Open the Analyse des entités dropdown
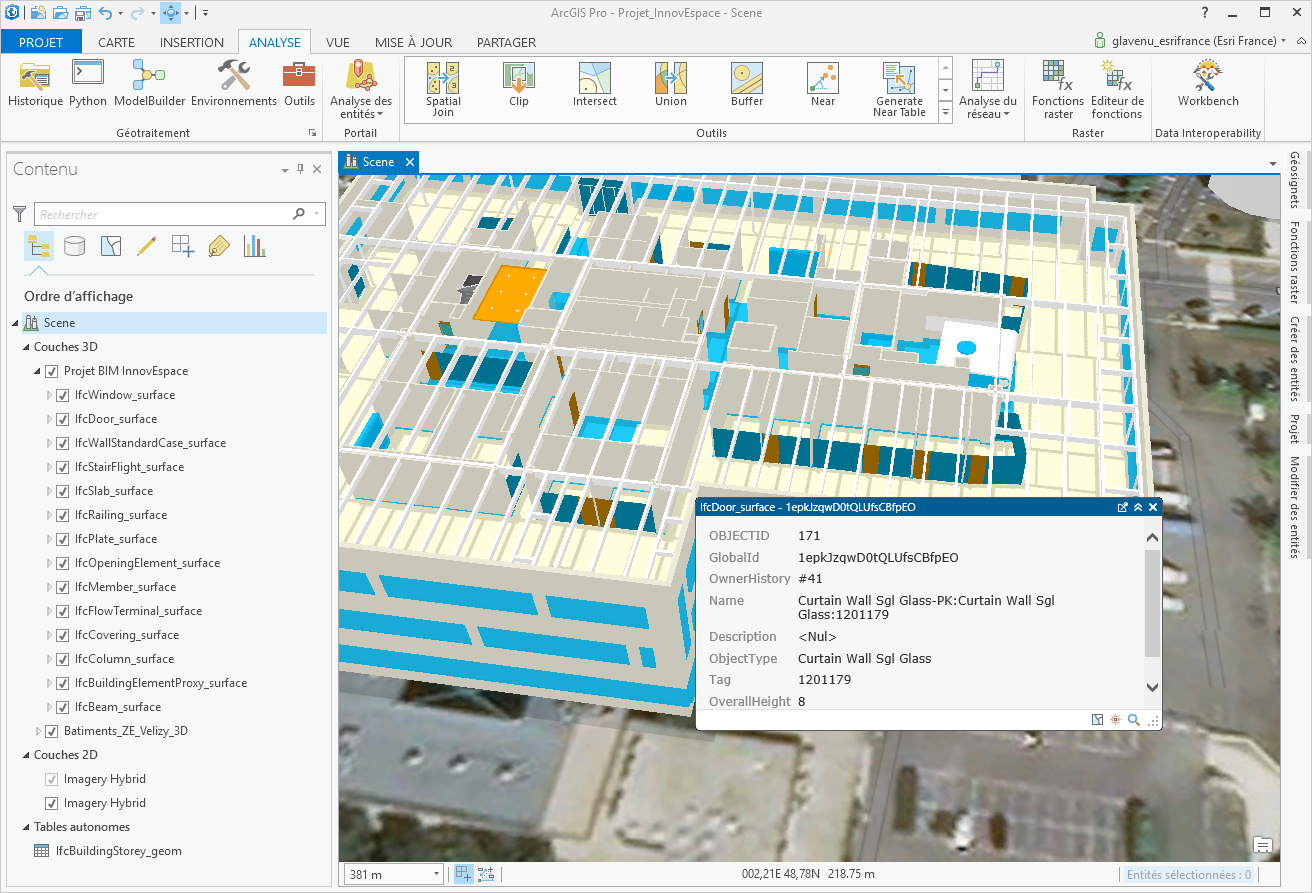 coord(361,89)
